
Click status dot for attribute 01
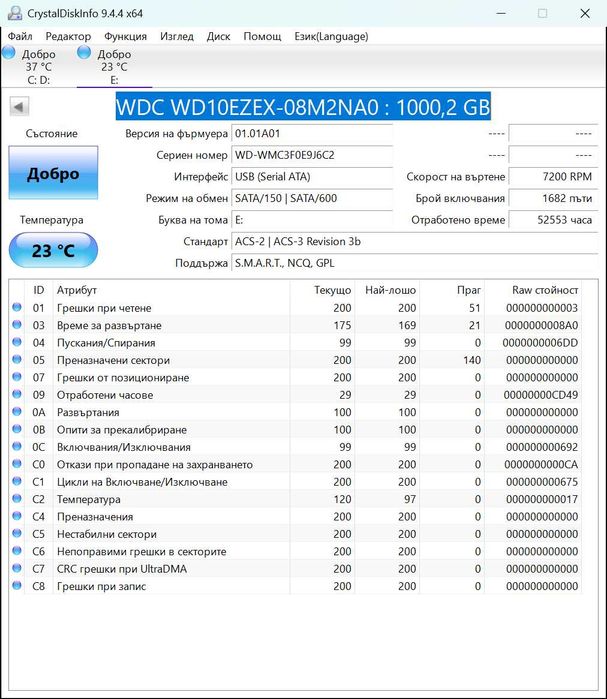[x=17, y=308]
